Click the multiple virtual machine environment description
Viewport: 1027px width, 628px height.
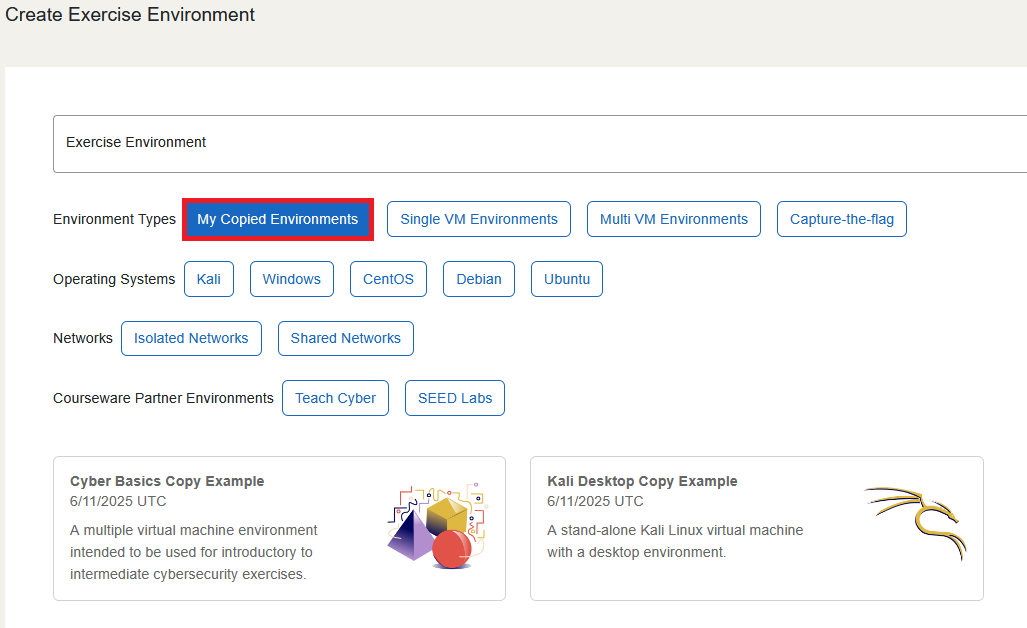[194, 552]
